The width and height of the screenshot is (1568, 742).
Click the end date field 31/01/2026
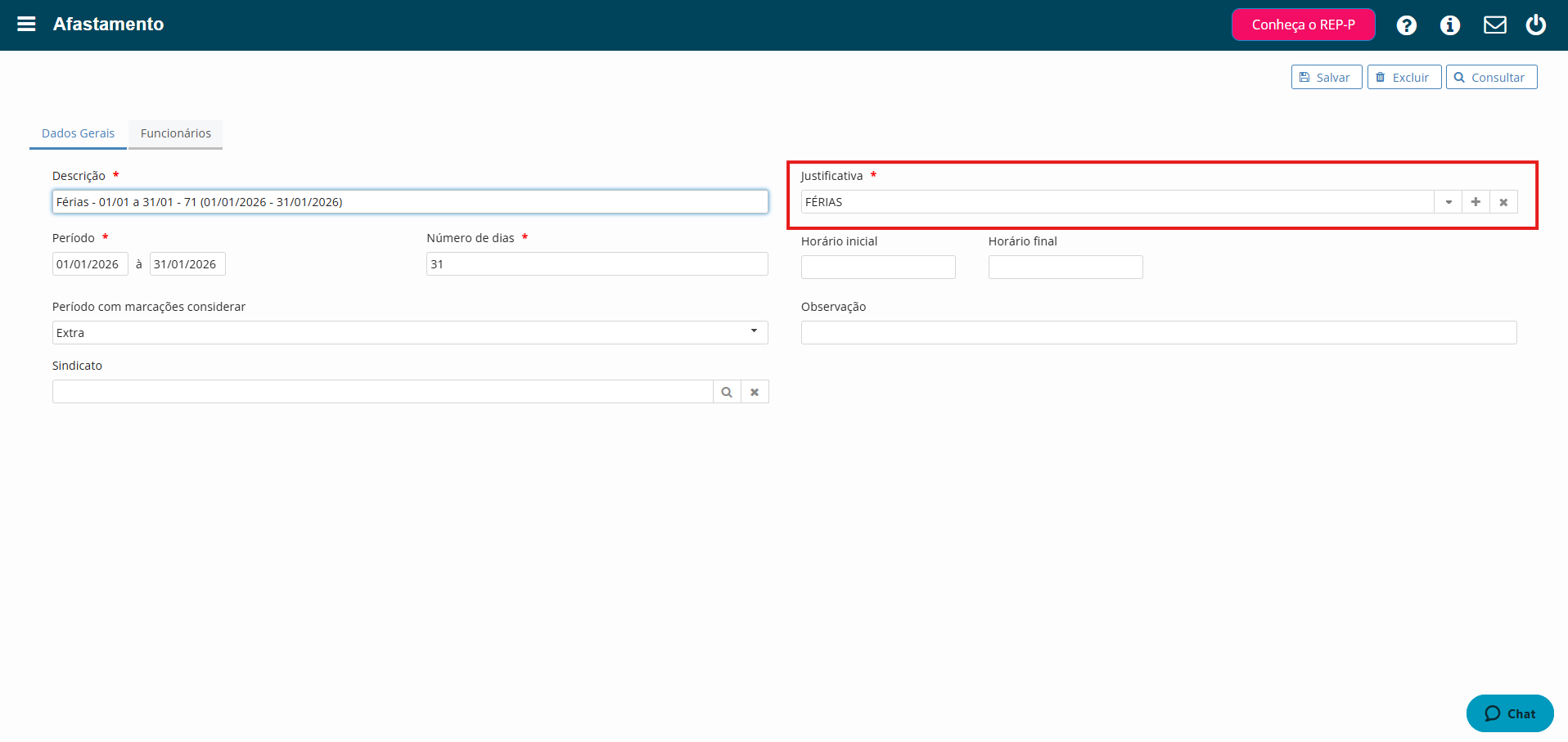(187, 264)
